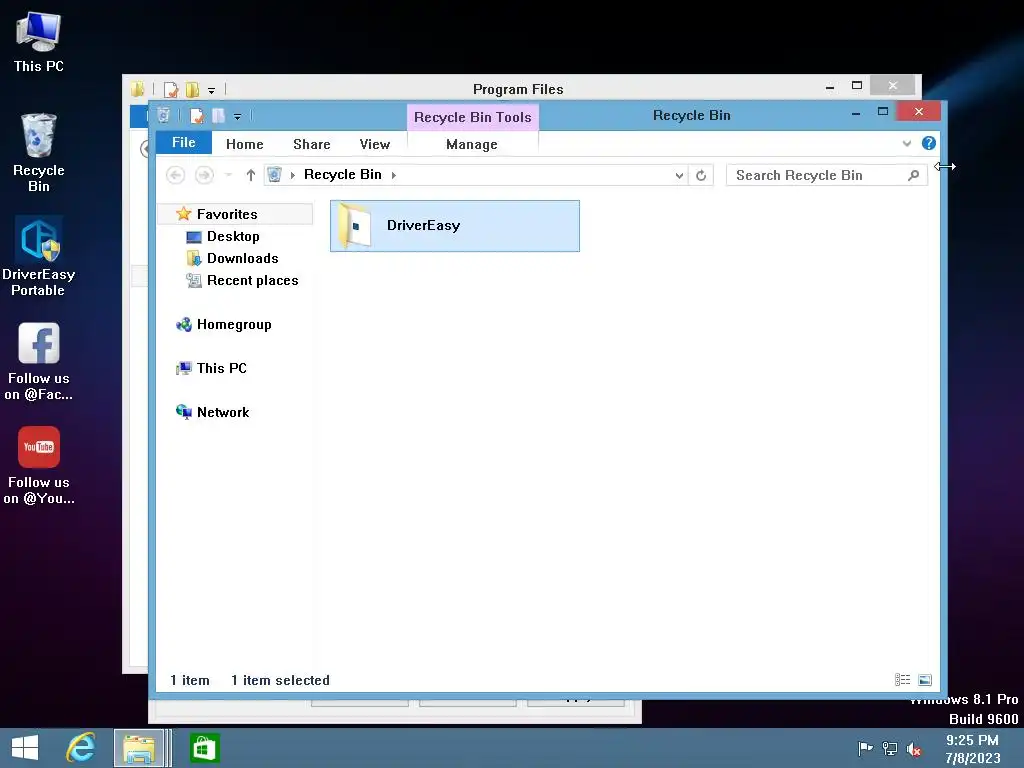Close the Recycle Bin window
The width and height of the screenshot is (1024, 768).
click(x=919, y=112)
